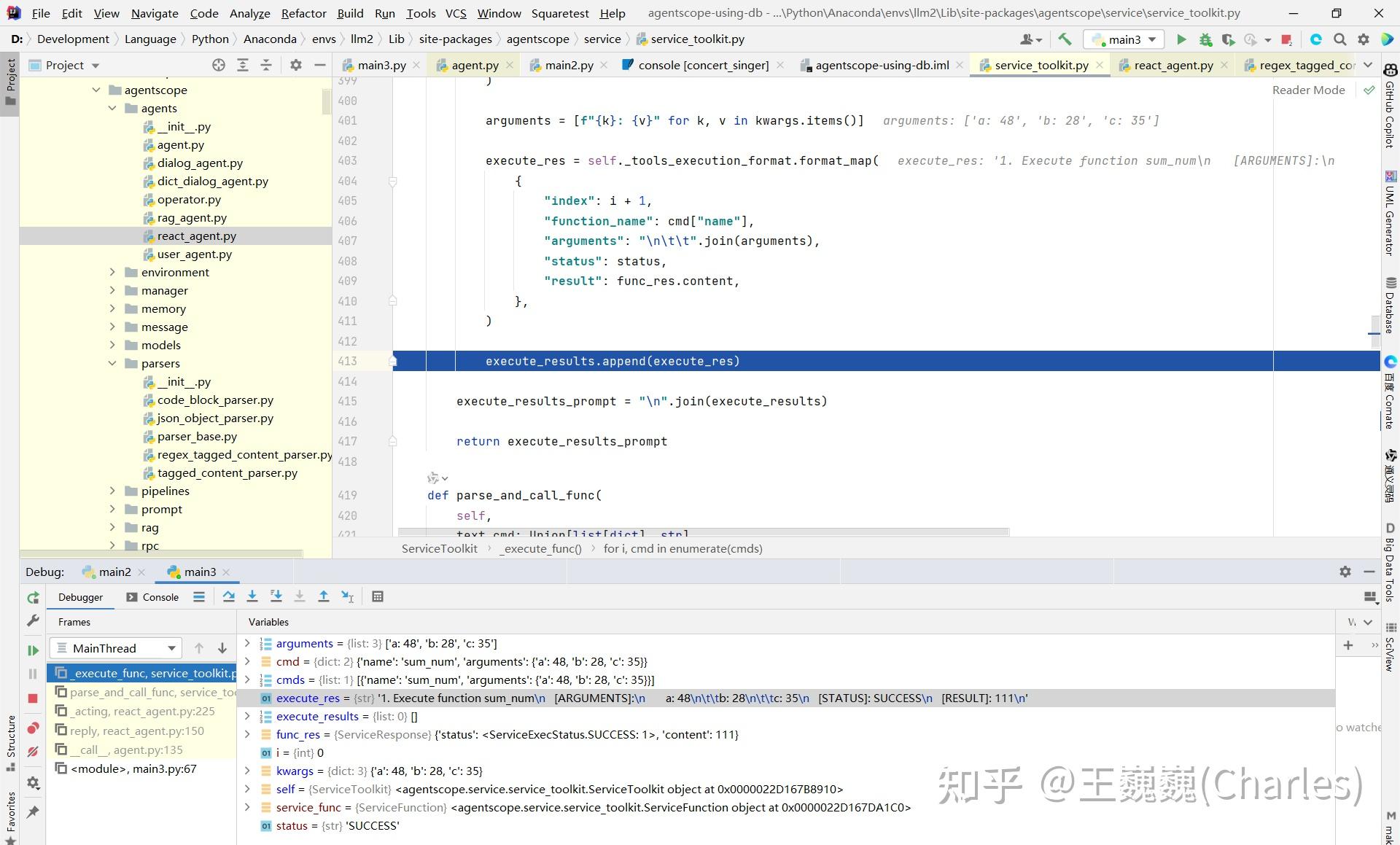Click the Run main3 green arrow

coord(1181,39)
